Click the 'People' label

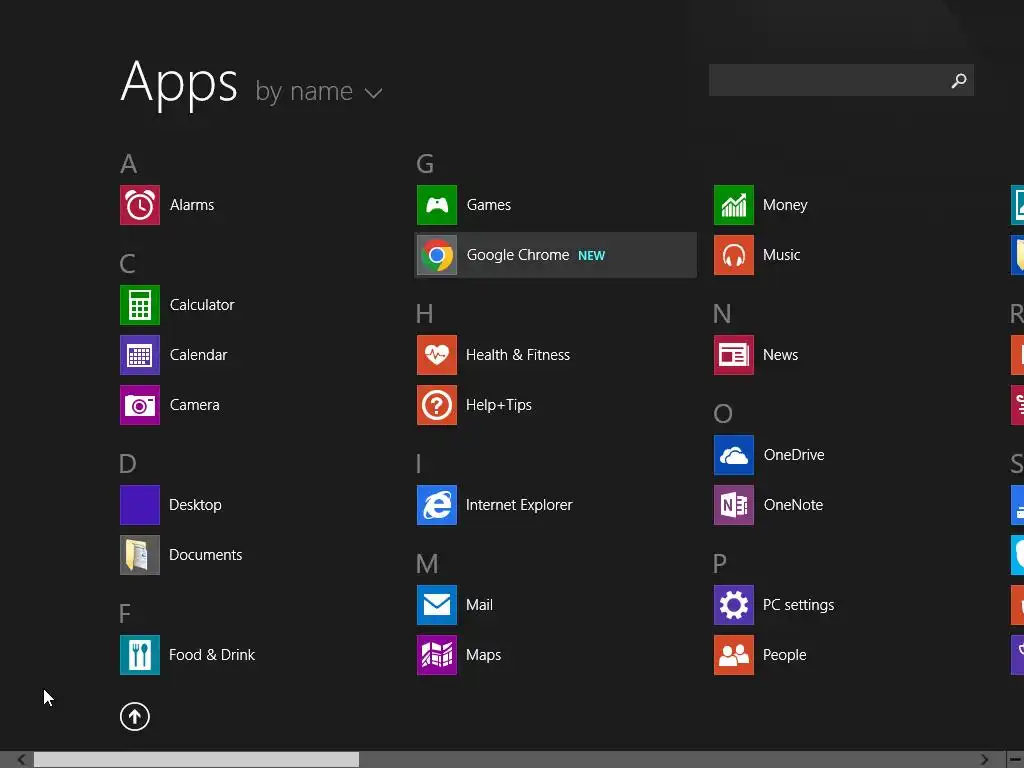click(x=784, y=655)
